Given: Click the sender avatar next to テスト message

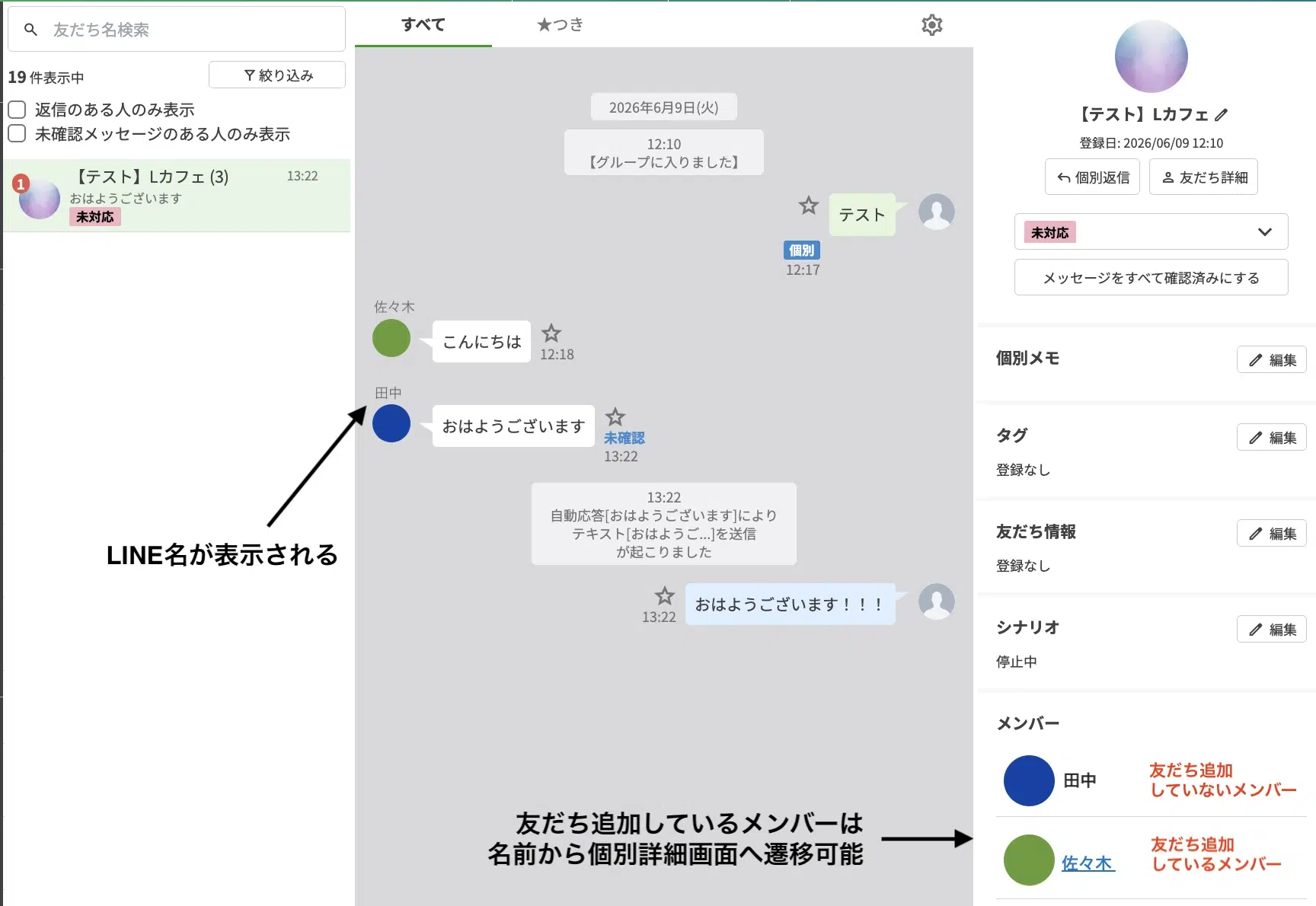Looking at the screenshot, I should [936, 212].
